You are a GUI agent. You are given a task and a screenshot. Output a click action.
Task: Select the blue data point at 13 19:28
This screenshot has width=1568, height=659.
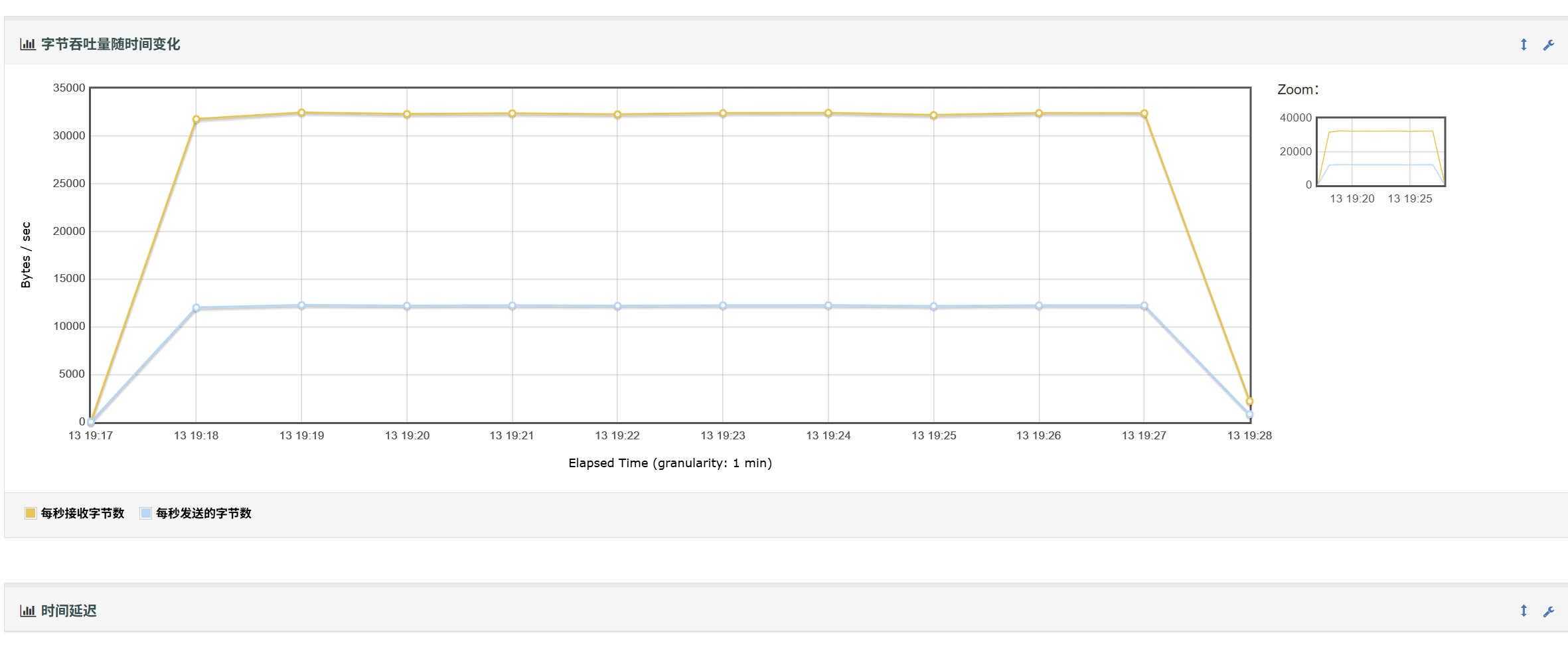click(1249, 414)
